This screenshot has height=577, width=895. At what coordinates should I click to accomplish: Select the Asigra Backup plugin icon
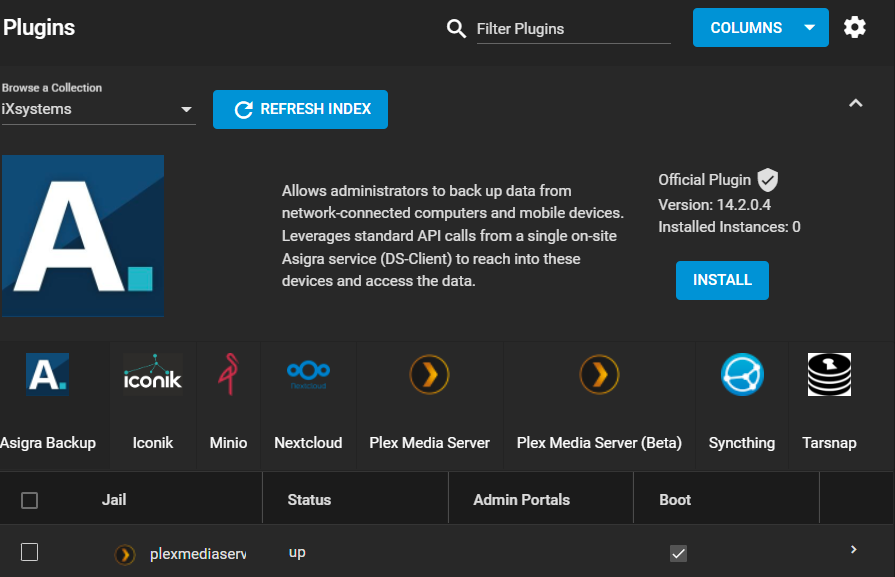pos(47,374)
